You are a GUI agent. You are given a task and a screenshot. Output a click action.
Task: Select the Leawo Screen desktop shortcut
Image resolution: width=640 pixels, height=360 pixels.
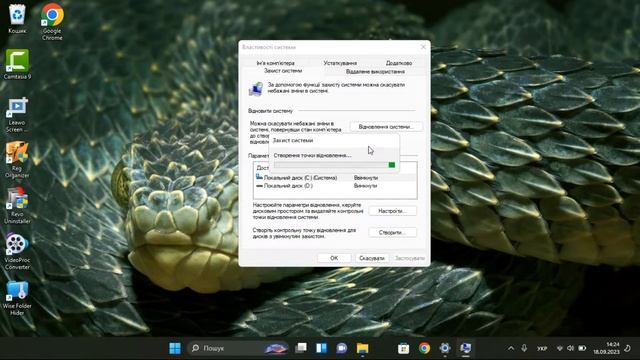17,115
